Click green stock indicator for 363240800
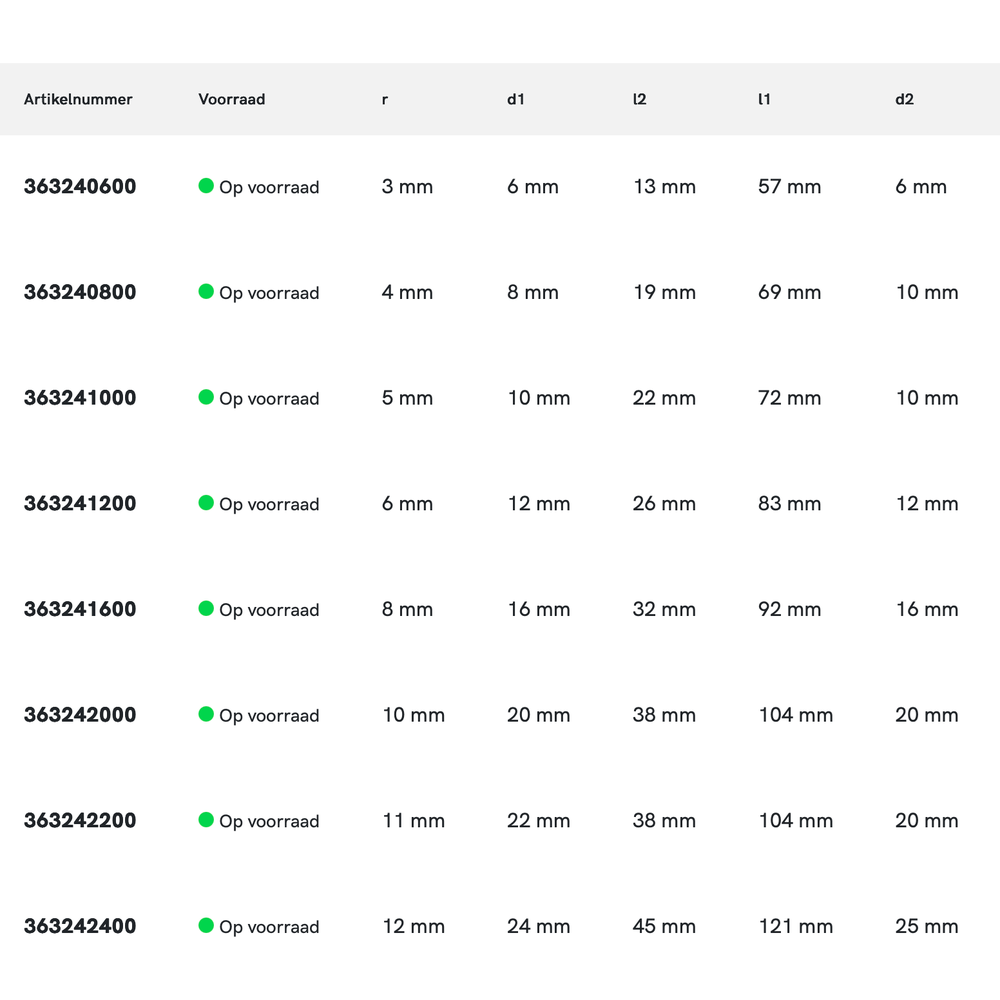Image resolution: width=1000 pixels, height=1000 pixels. (206, 292)
